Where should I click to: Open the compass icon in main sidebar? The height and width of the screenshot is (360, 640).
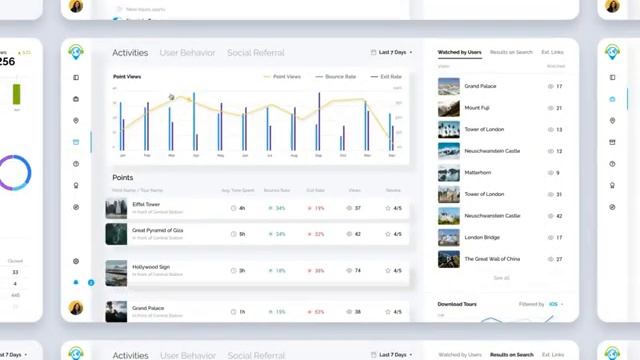pos(76,207)
